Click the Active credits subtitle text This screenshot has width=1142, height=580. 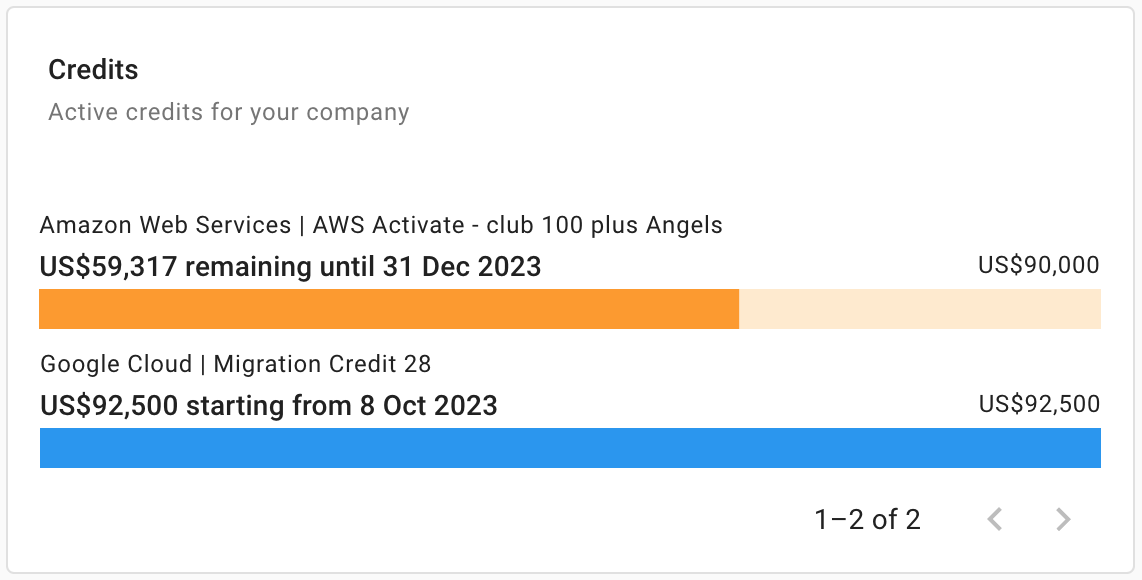228,111
